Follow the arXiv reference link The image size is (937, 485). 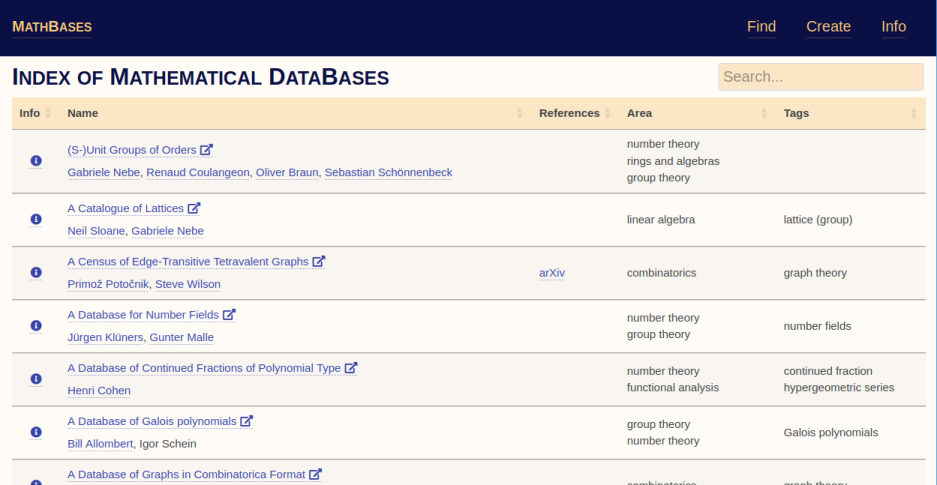point(551,273)
